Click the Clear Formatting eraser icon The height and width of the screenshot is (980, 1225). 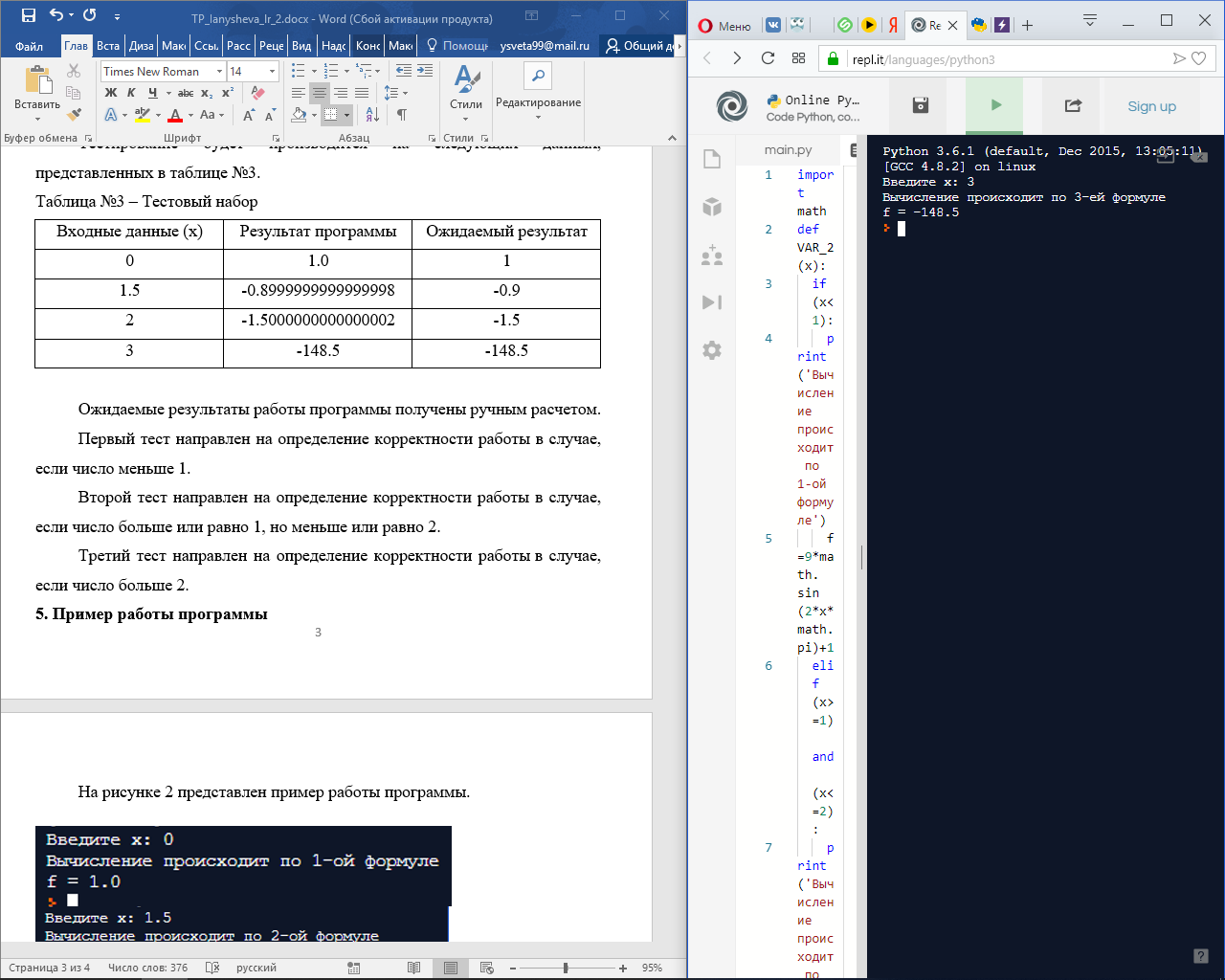pos(257,93)
